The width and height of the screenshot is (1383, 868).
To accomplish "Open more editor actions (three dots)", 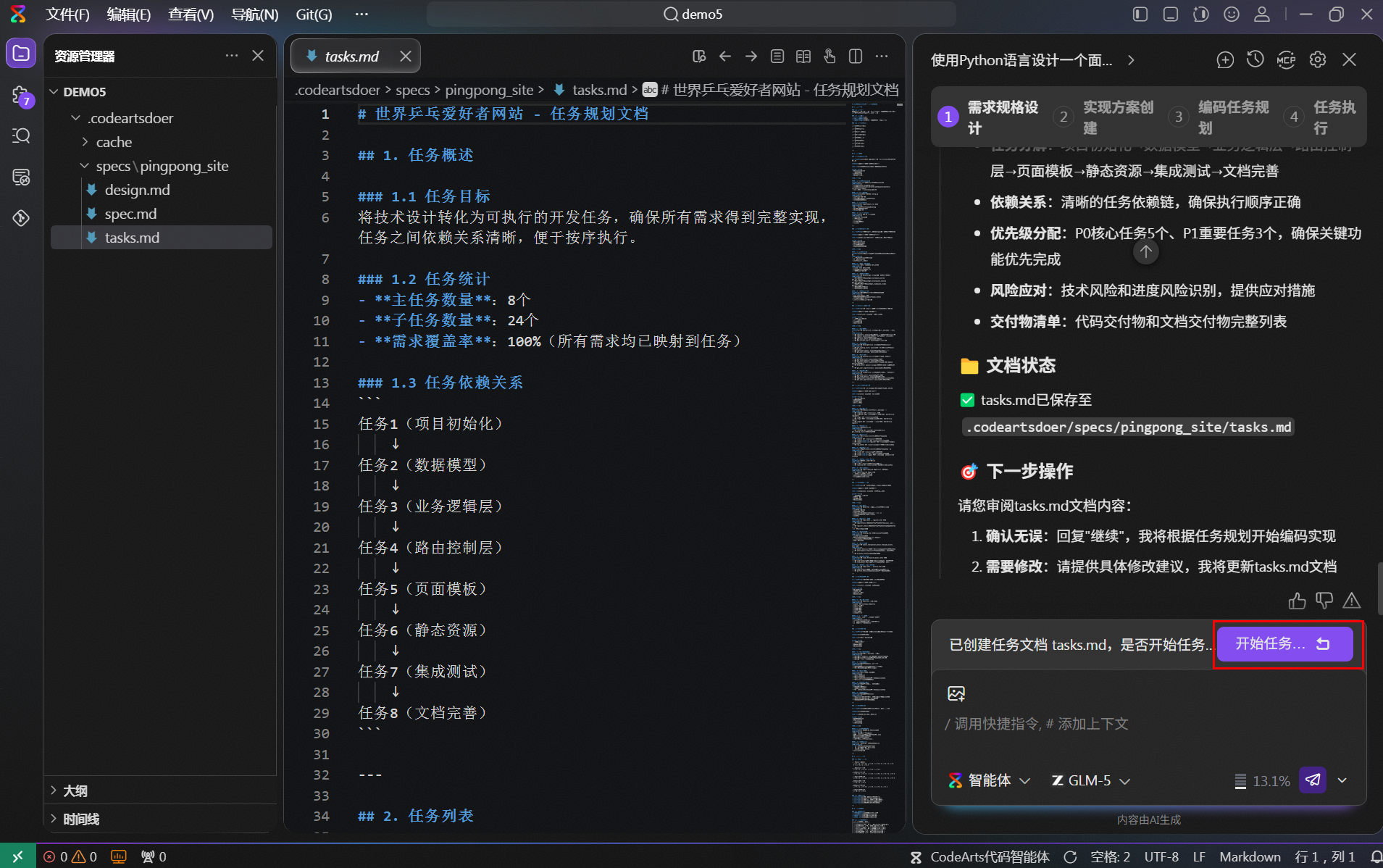I will pyautogui.click(x=882, y=57).
